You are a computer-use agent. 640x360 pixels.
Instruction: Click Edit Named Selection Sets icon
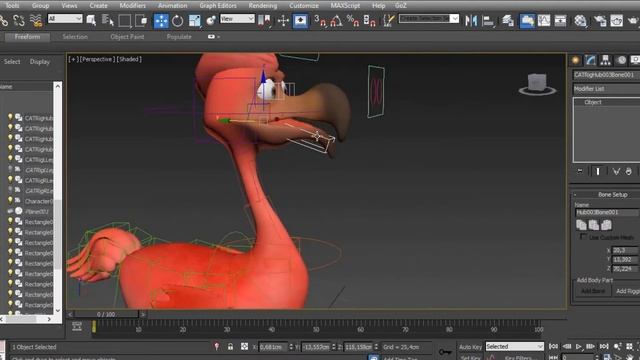(389, 20)
